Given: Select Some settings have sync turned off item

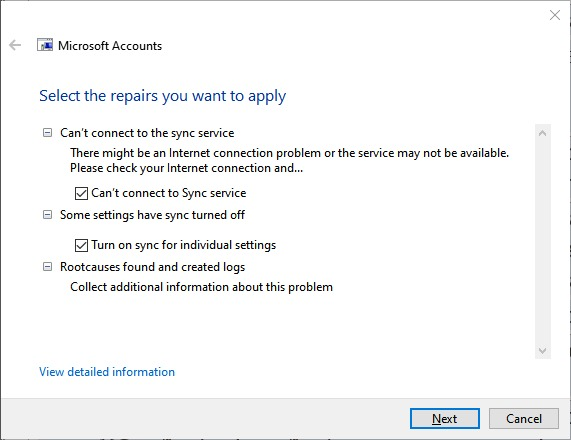Looking at the screenshot, I should (152, 215).
